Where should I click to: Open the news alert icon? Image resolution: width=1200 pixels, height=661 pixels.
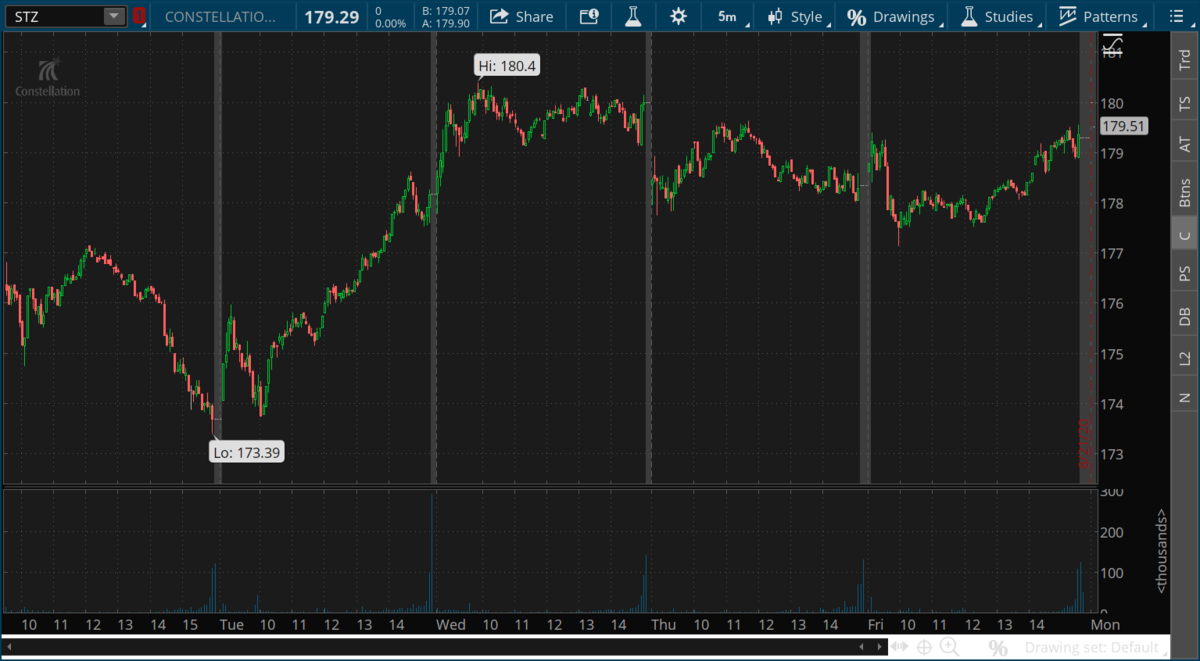point(589,16)
